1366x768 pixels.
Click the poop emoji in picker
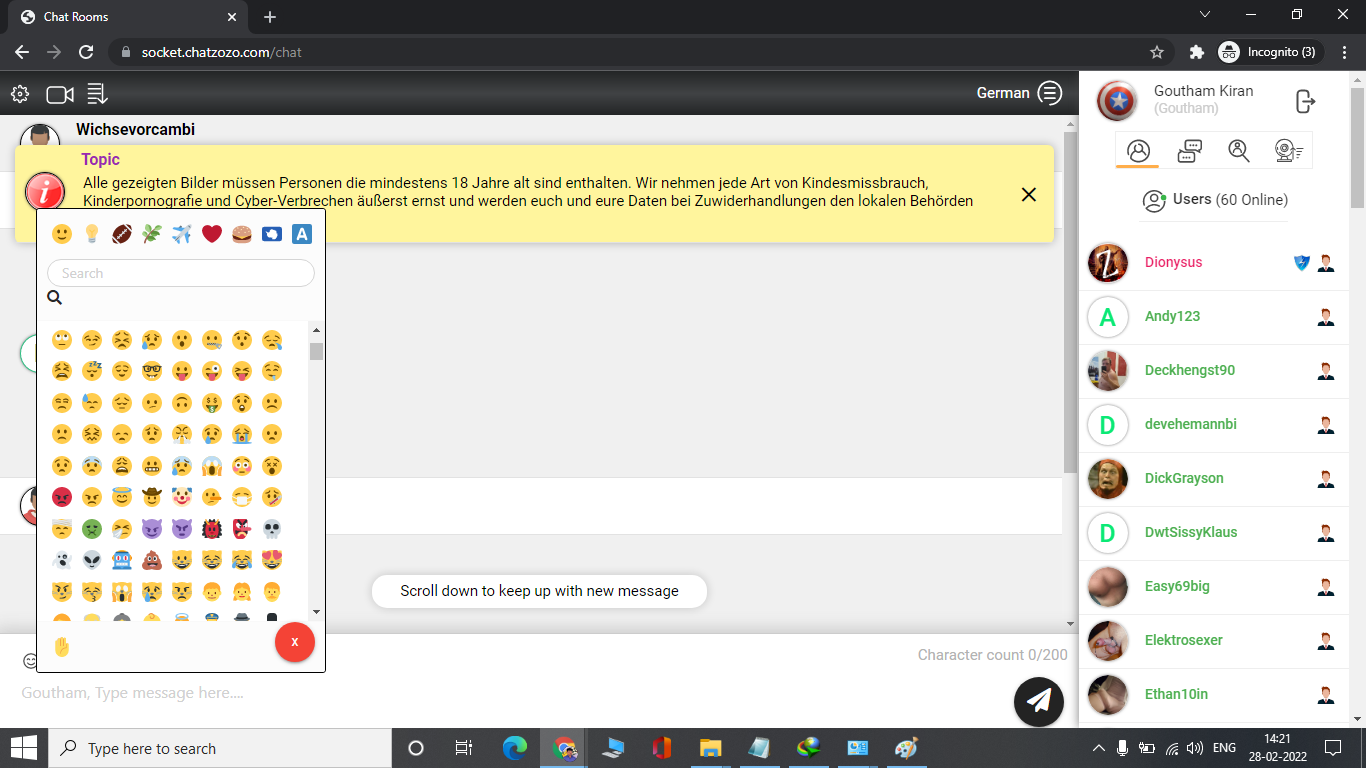tap(152, 559)
